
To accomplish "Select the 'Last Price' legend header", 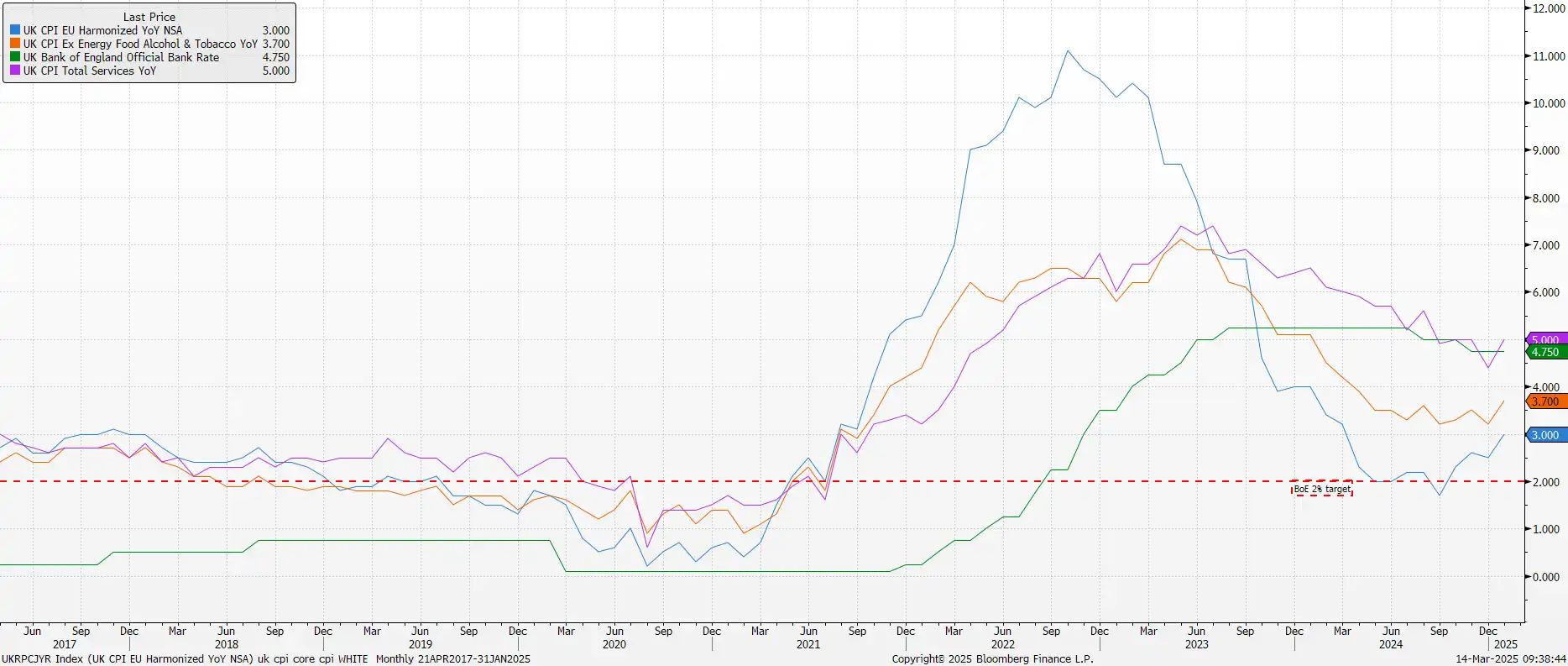I will click(149, 17).
